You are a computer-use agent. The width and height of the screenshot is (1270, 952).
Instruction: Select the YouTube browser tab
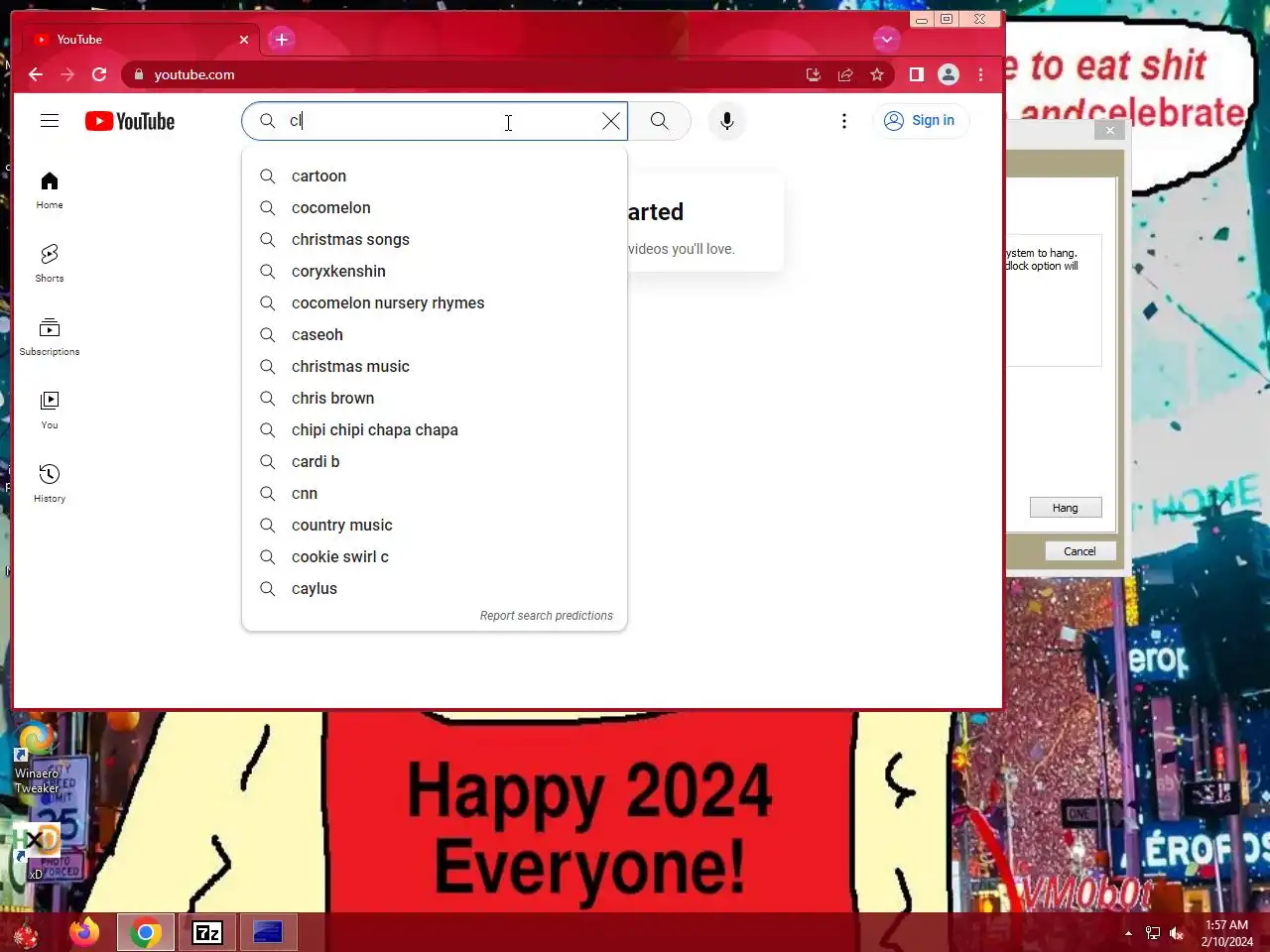click(x=141, y=40)
